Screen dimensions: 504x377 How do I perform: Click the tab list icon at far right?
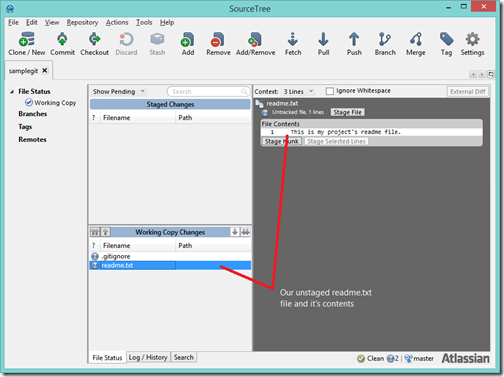491,74
